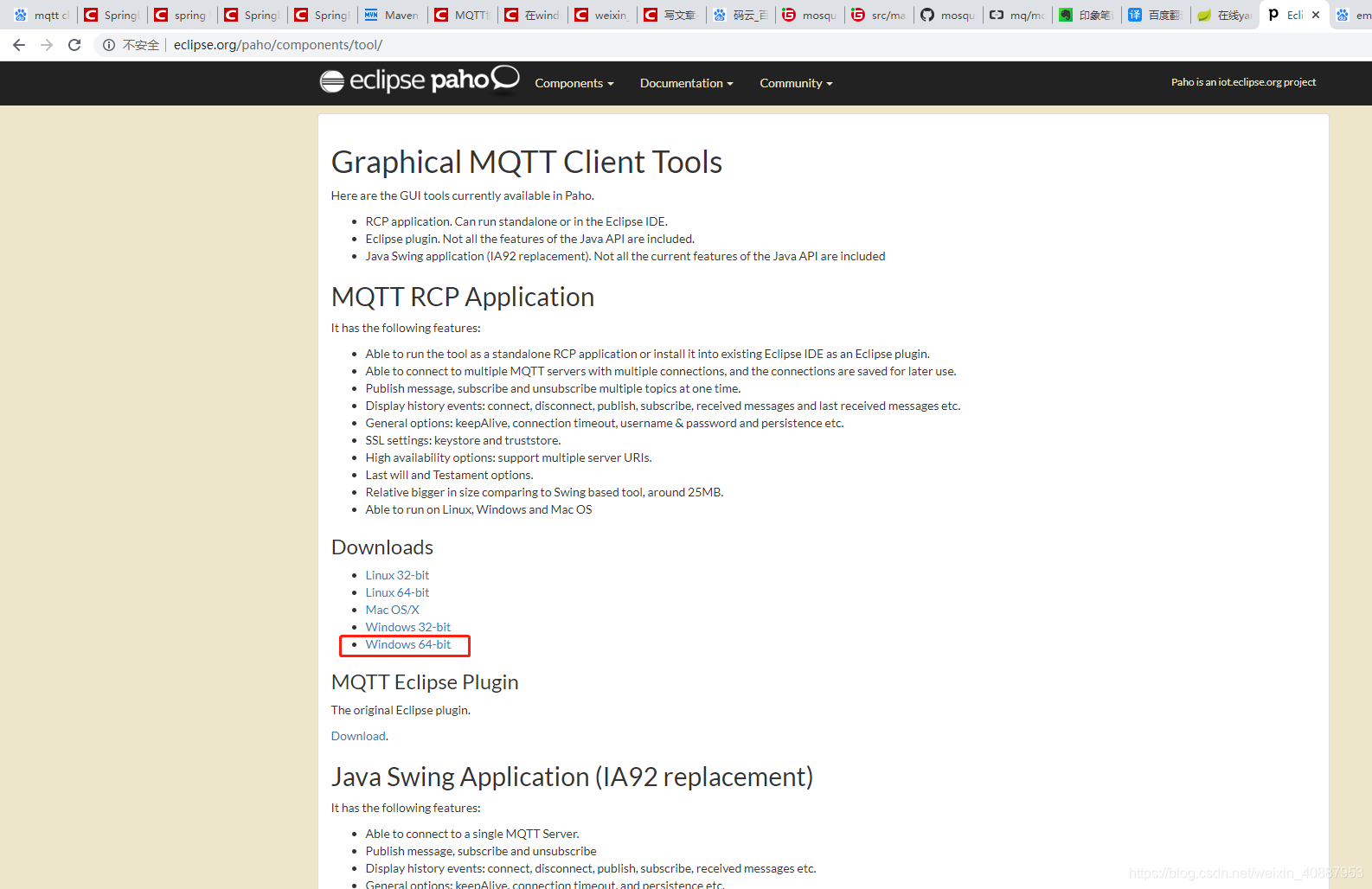Click 'High availability options' bullet text
The image size is (1372, 889).
(509, 457)
